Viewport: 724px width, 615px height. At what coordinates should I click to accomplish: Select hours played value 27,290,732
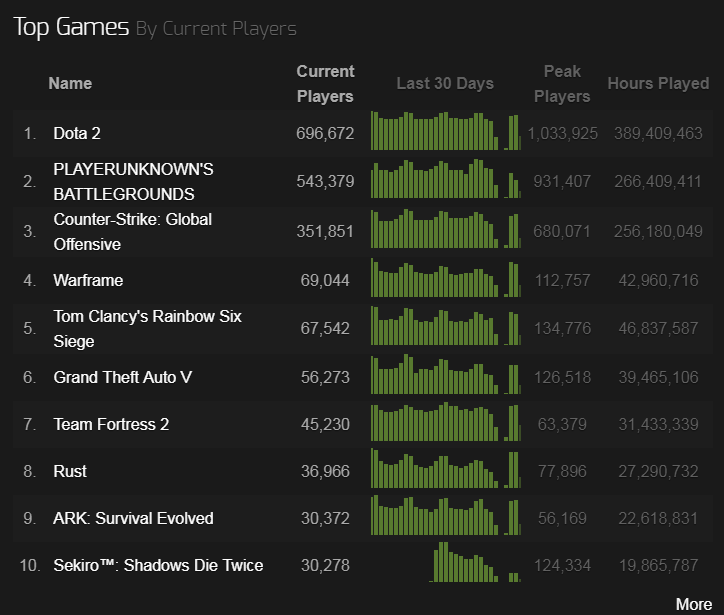(x=658, y=471)
